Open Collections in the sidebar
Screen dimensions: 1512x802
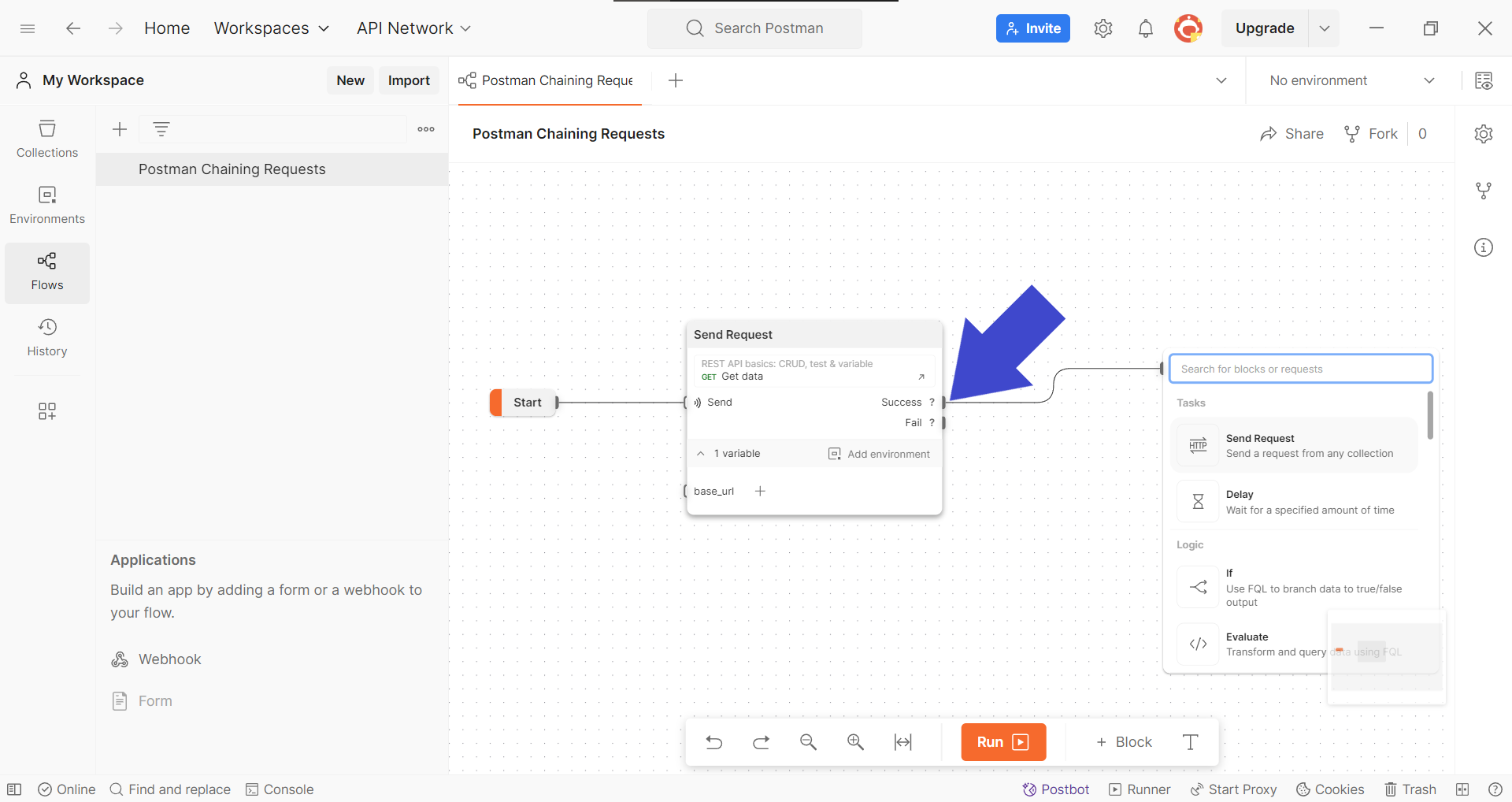[47, 139]
